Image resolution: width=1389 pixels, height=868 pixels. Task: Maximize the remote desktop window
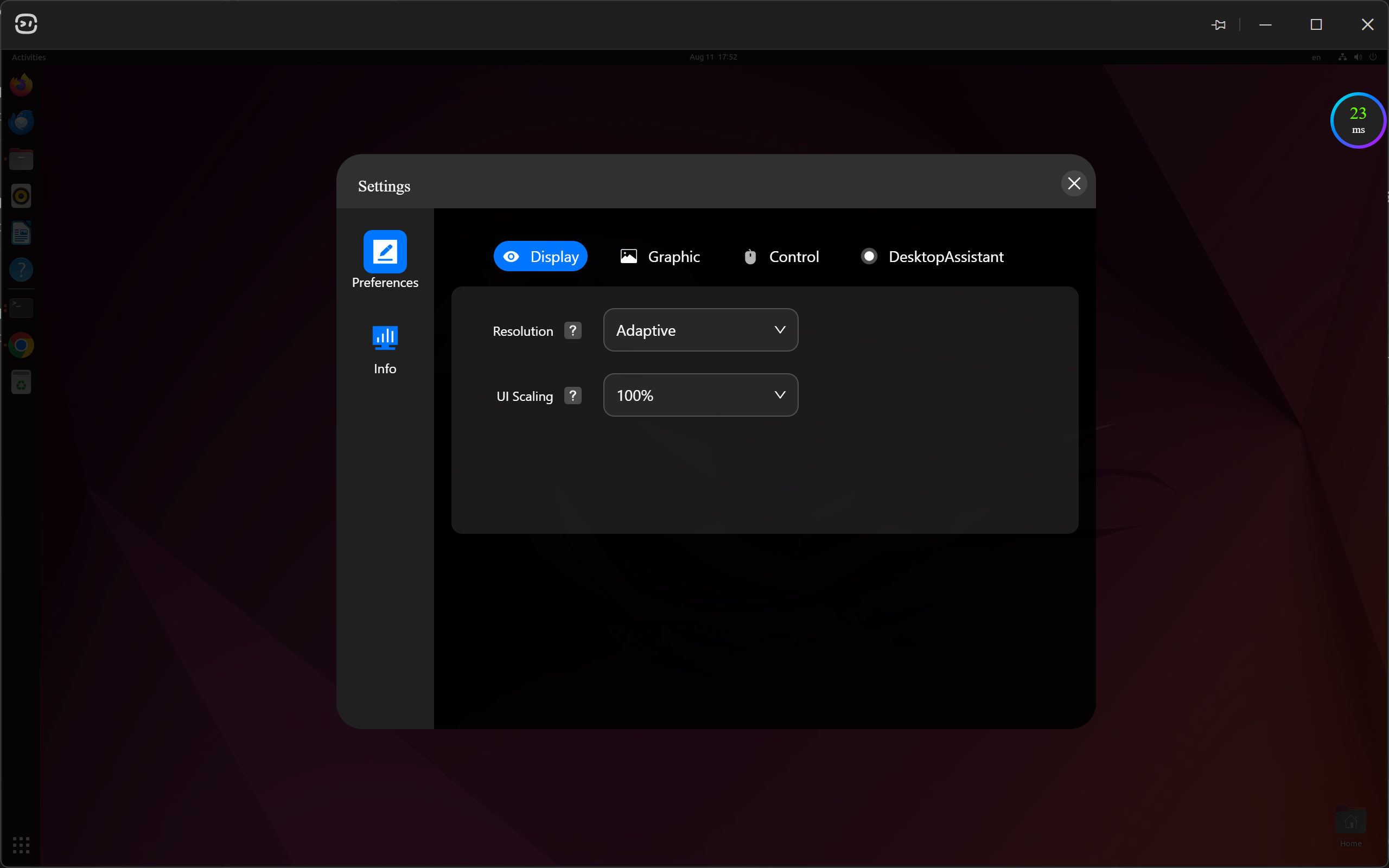tap(1316, 25)
